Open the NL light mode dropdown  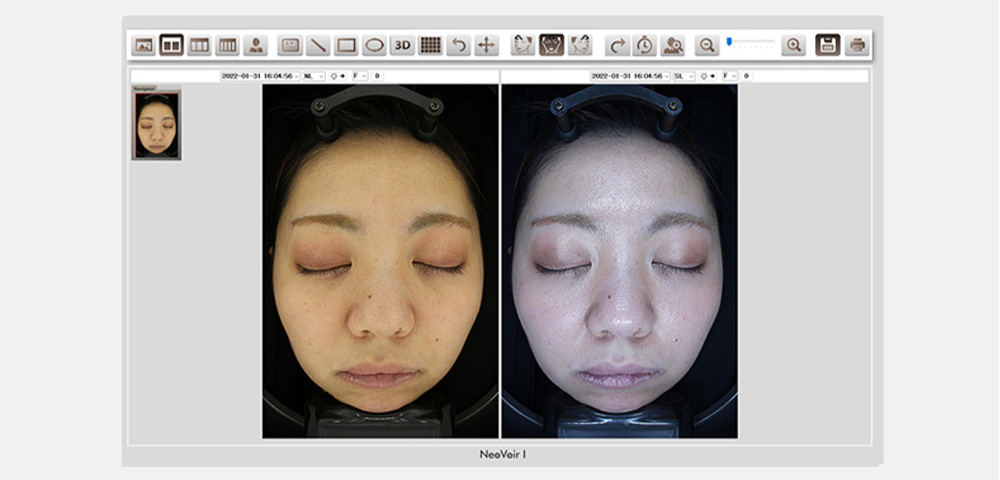[316, 76]
